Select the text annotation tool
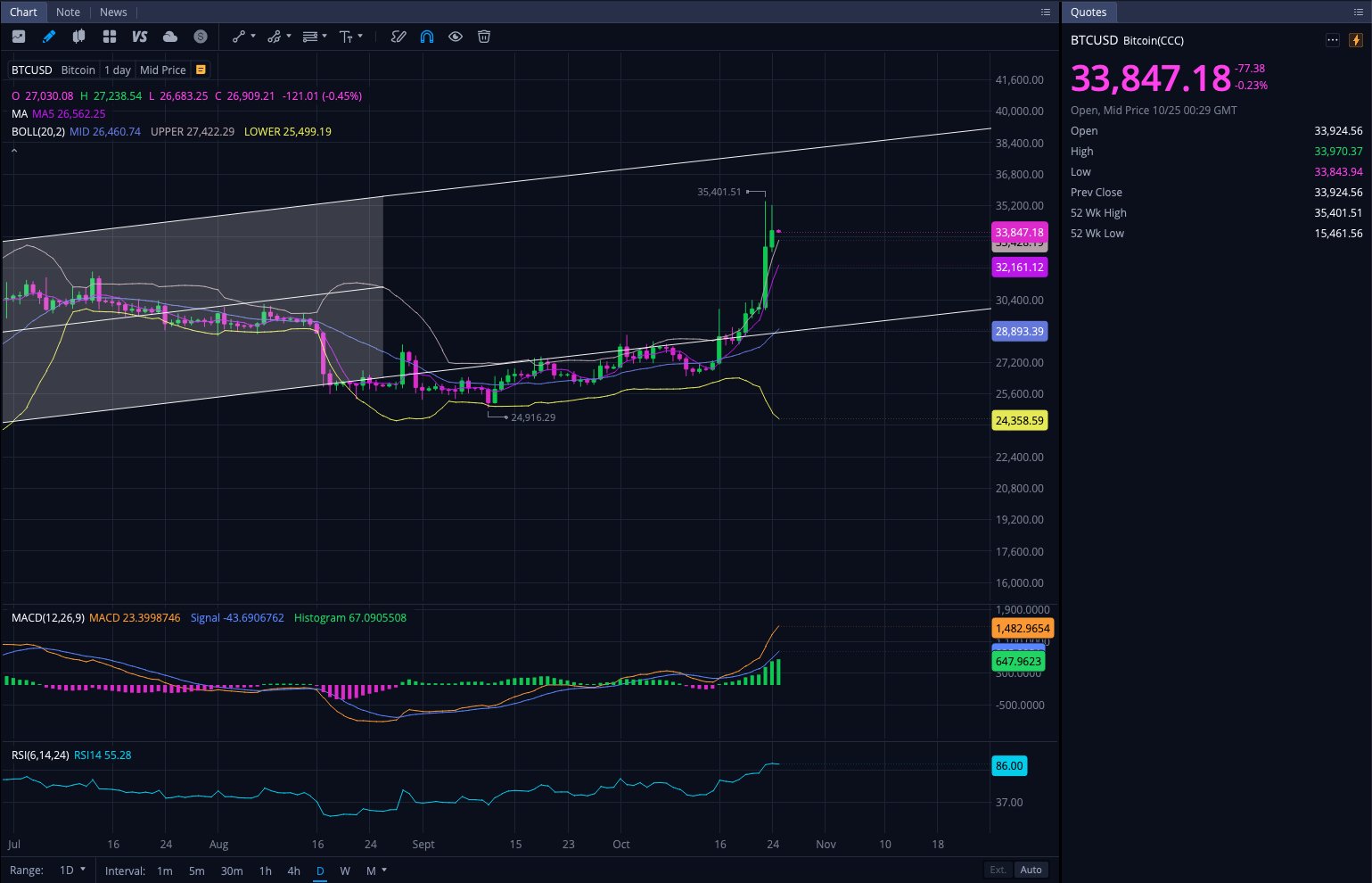This screenshot has height=883, width=1372. coord(347,37)
